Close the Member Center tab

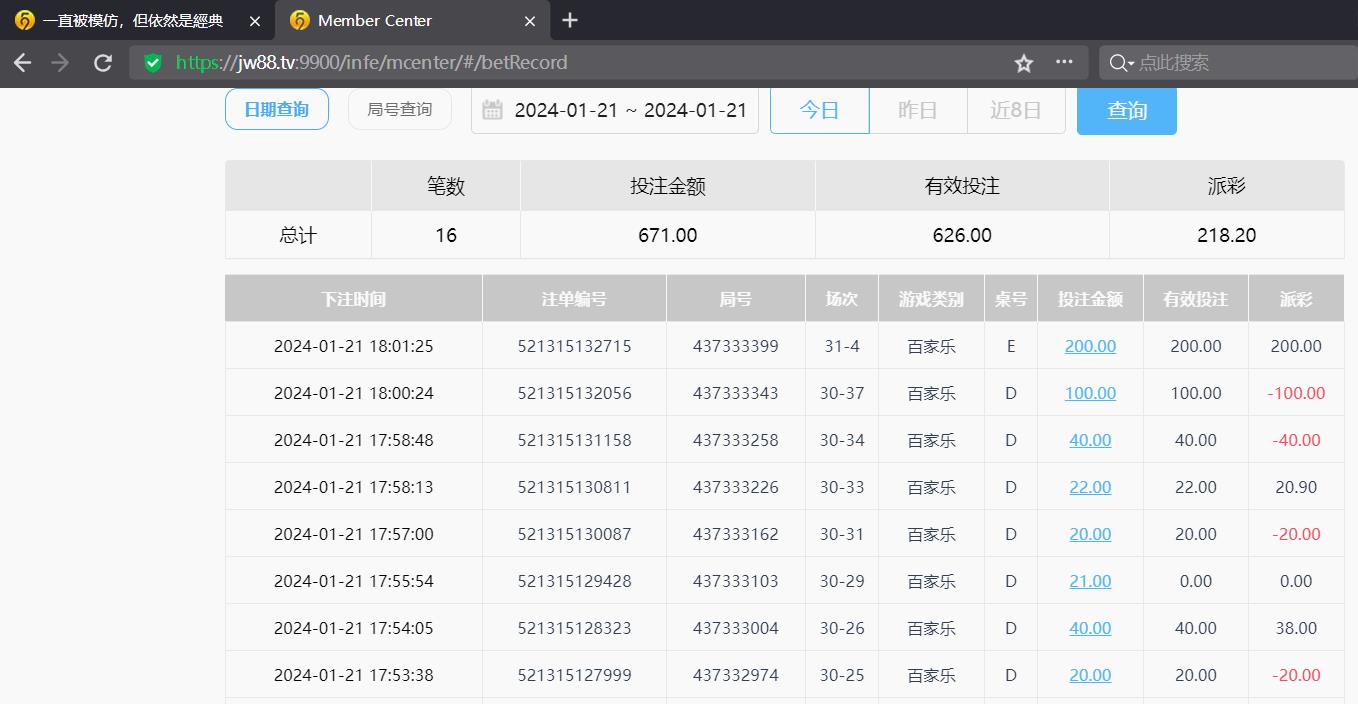(530, 21)
